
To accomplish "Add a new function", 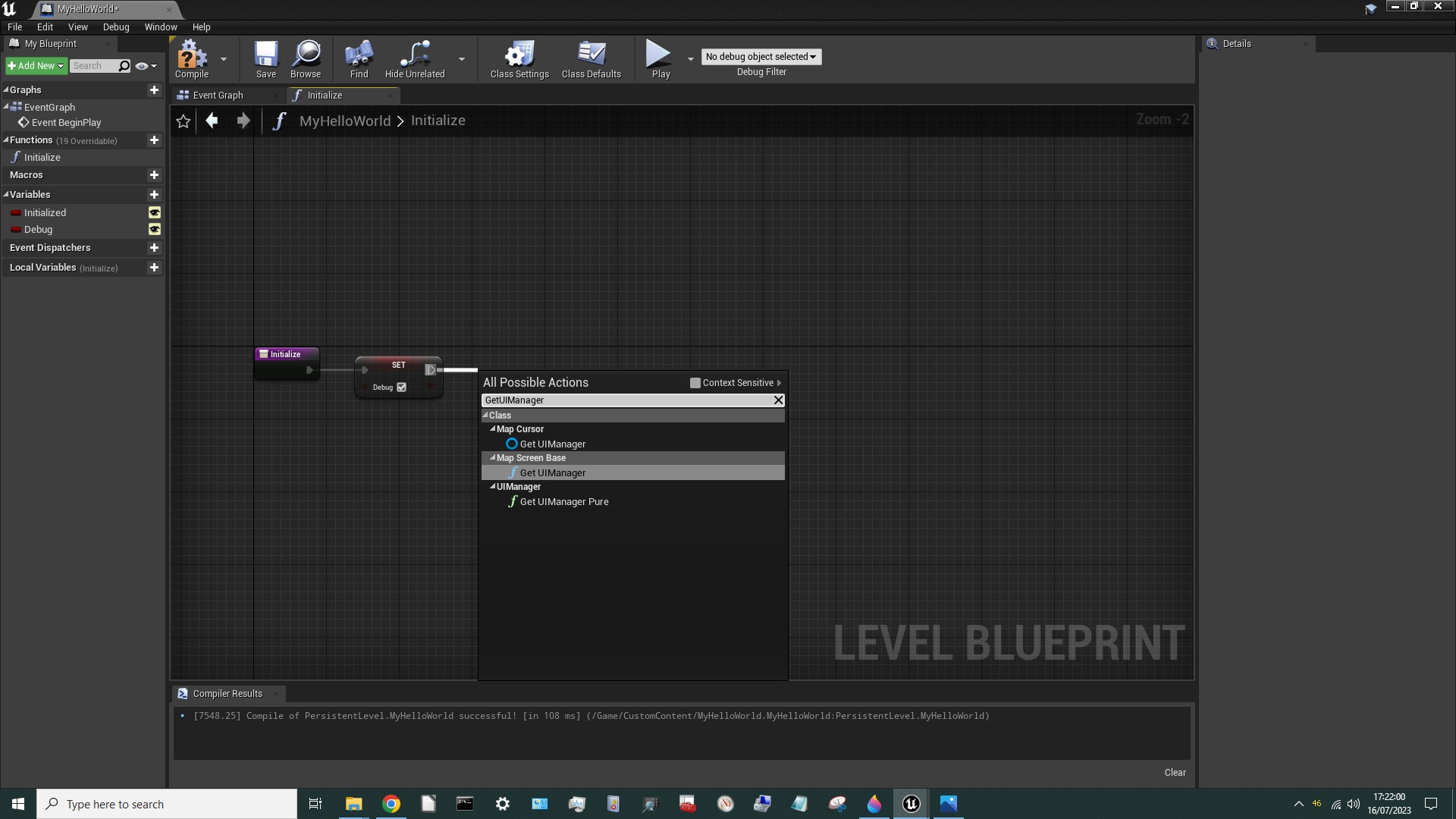I will tap(154, 140).
